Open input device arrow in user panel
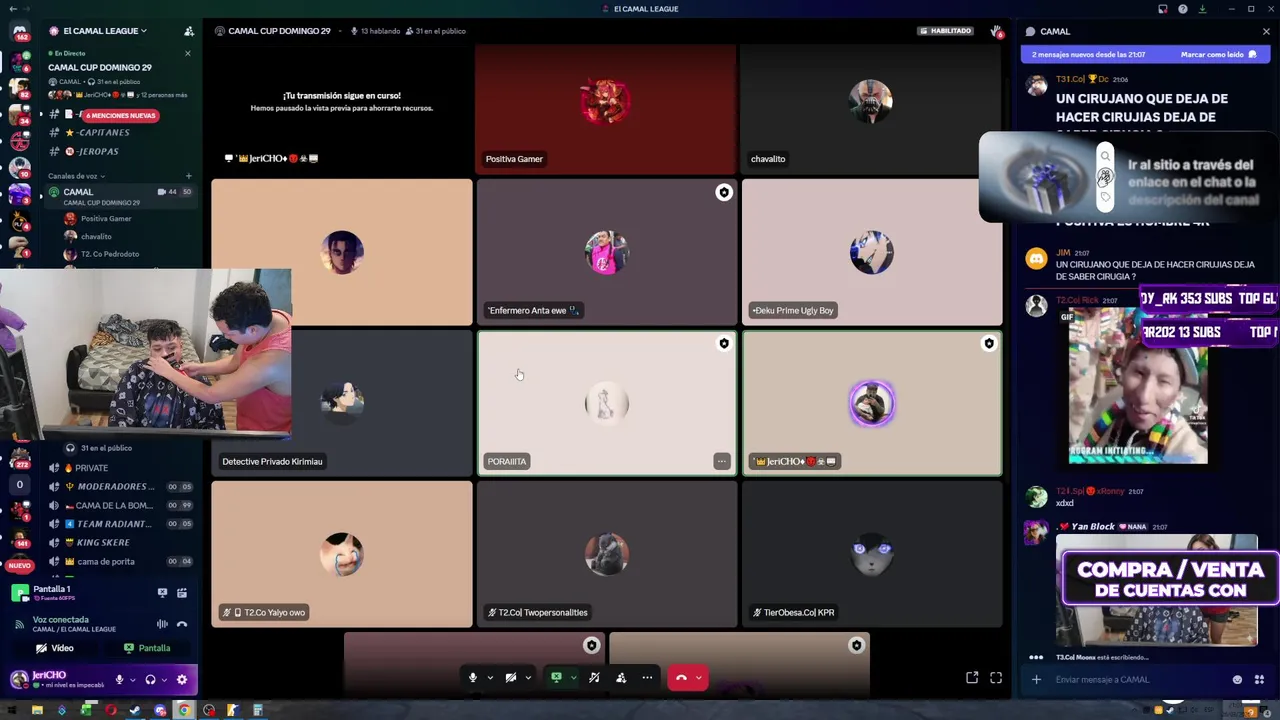The height and width of the screenshot is (720, 1280). [133, 680]
